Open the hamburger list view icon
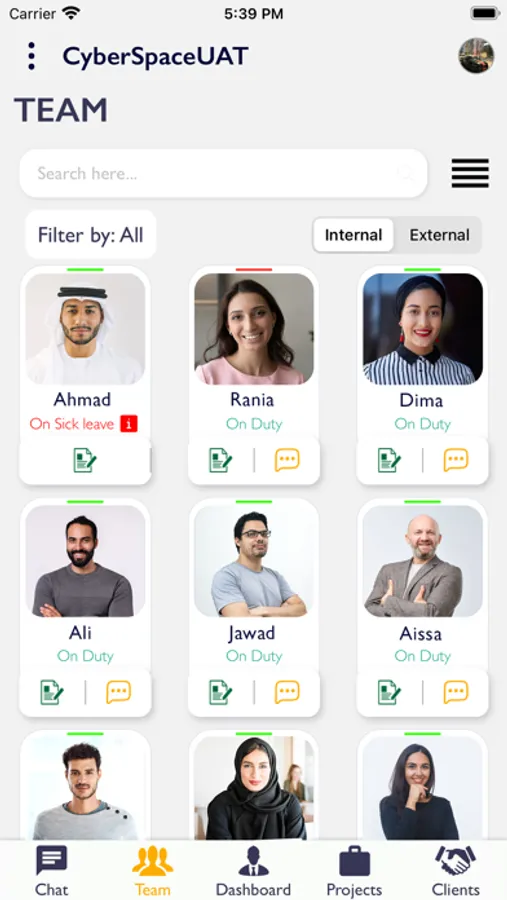The height and width of the screenshot is (900, 507). pos(470,173)
